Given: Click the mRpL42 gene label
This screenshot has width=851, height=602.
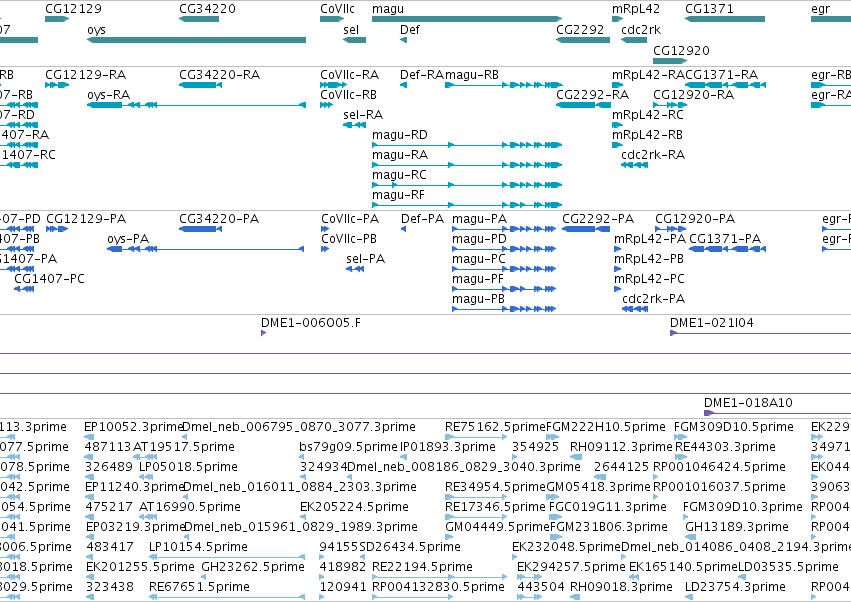Looking at the screenshot, I should (636, 9).
